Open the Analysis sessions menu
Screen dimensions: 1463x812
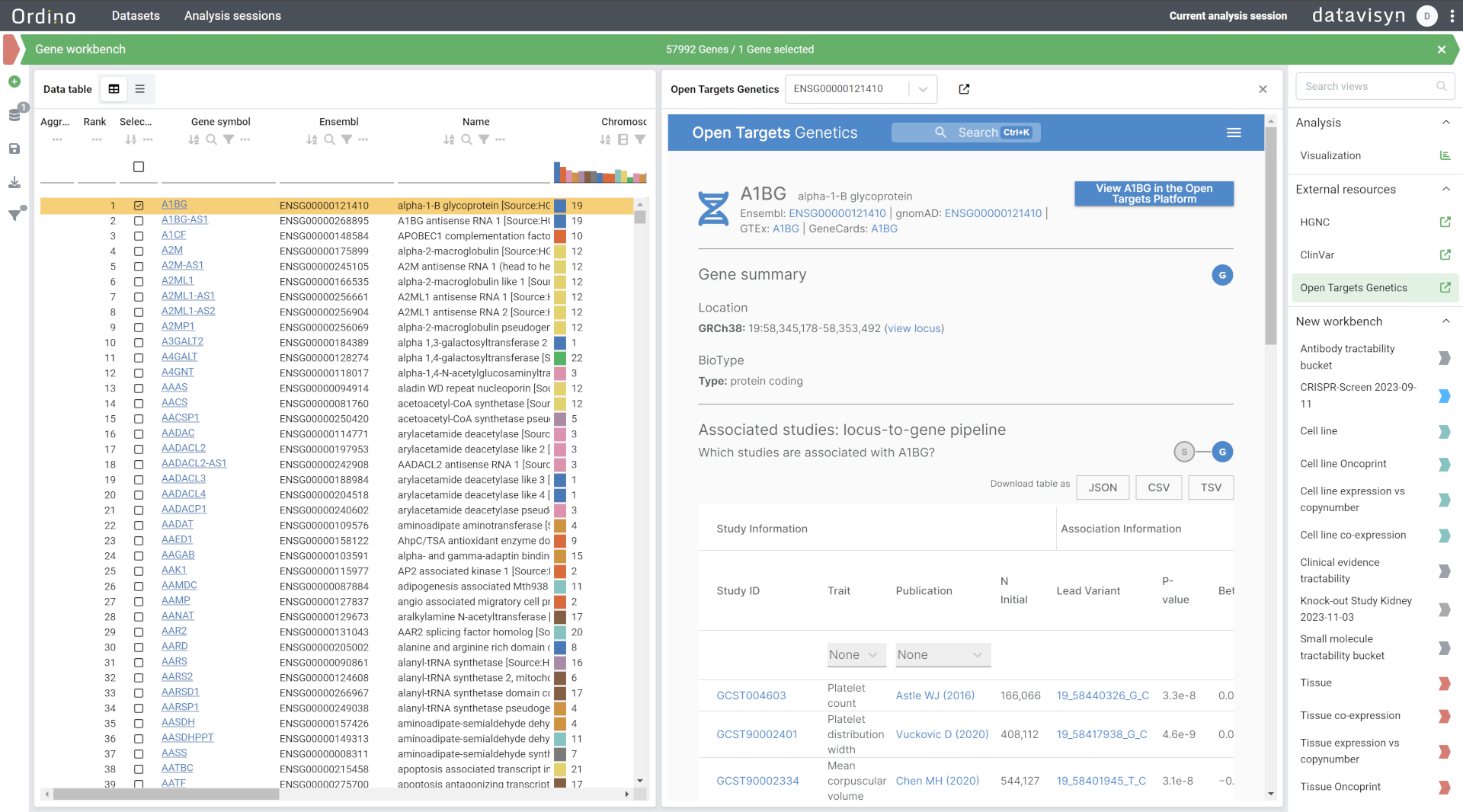(x=232, y=16)
